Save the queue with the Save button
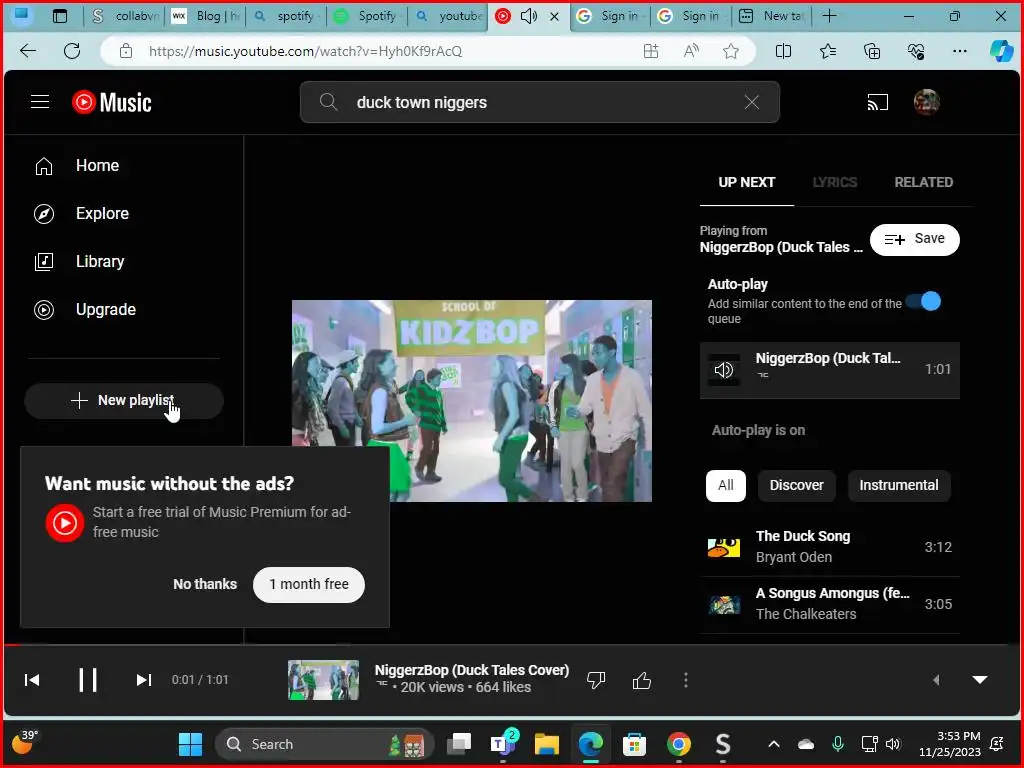The width and height of the screenshot is (1024, 768). 914,239
